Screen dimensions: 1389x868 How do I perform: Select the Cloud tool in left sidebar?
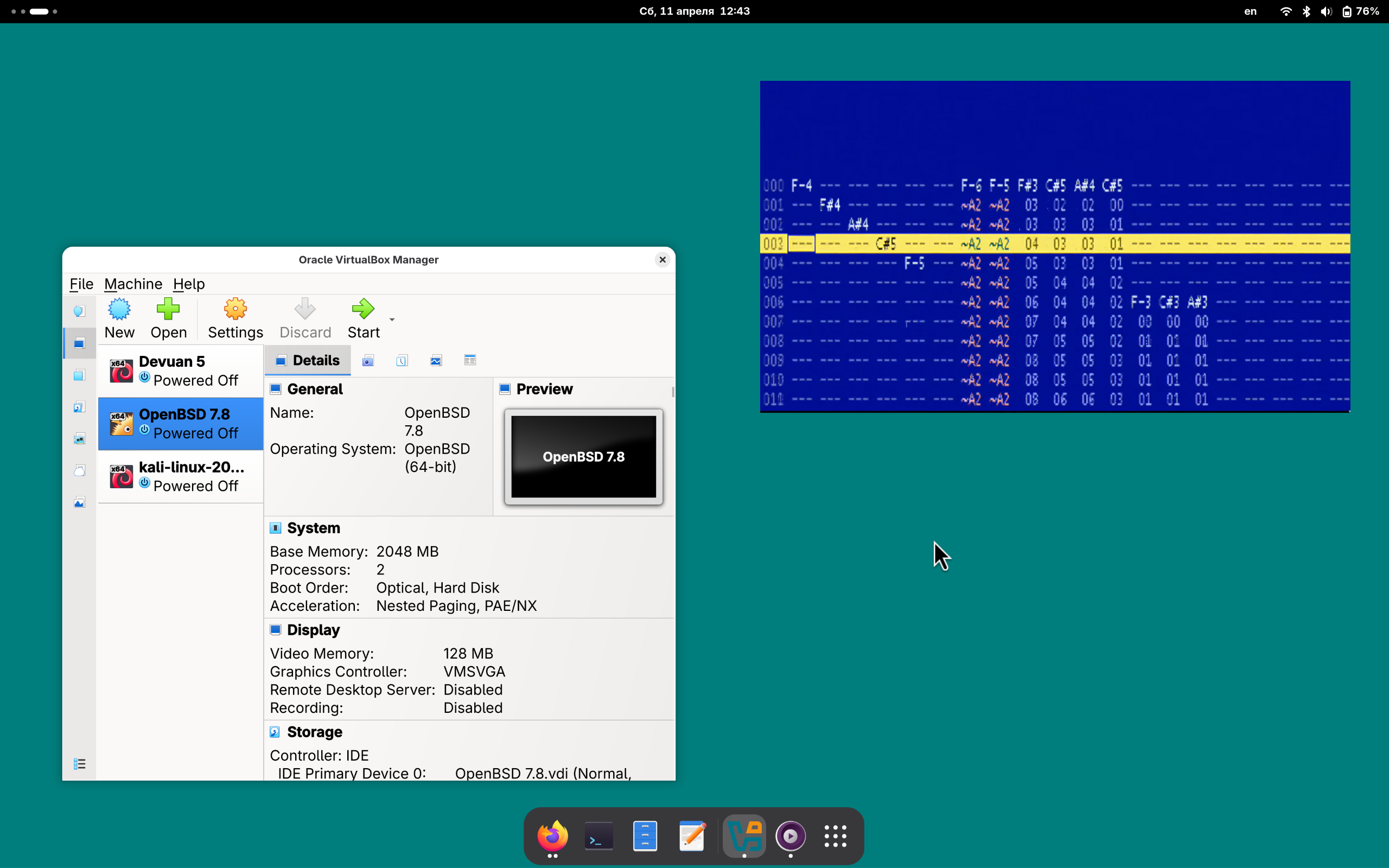[x=79, y=471]
